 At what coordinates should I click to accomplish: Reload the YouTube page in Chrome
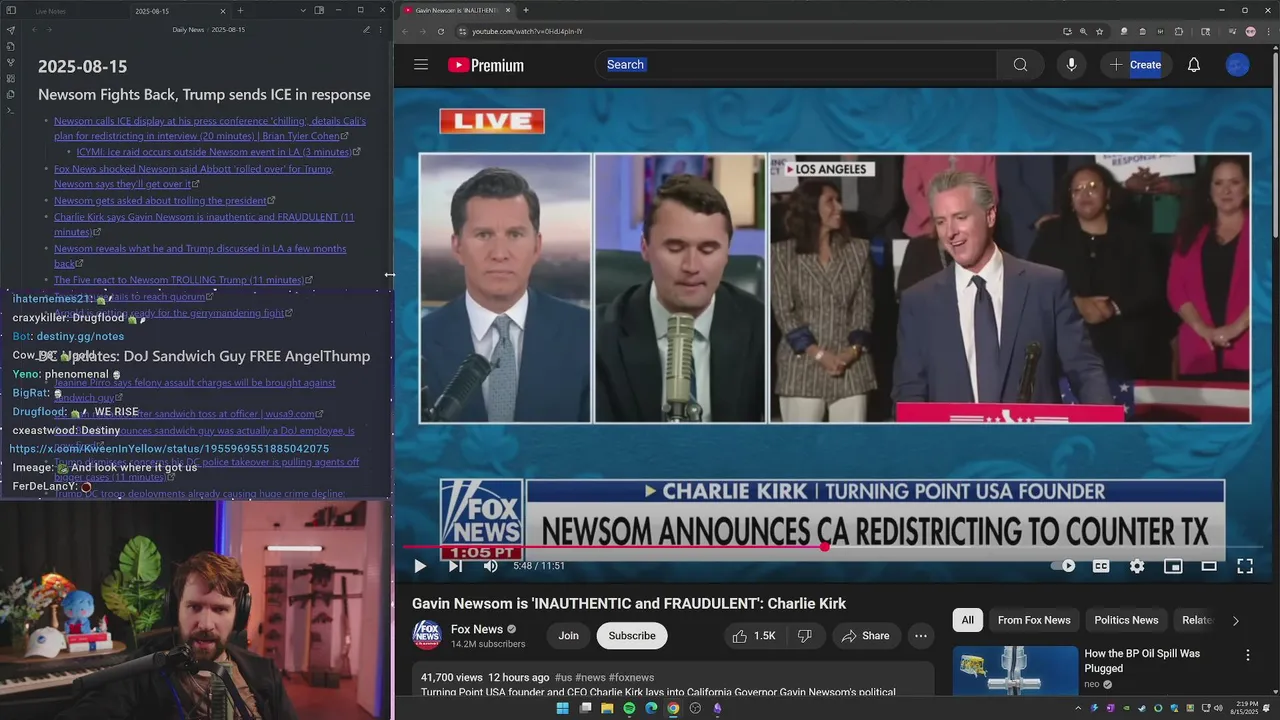point(441,31)
